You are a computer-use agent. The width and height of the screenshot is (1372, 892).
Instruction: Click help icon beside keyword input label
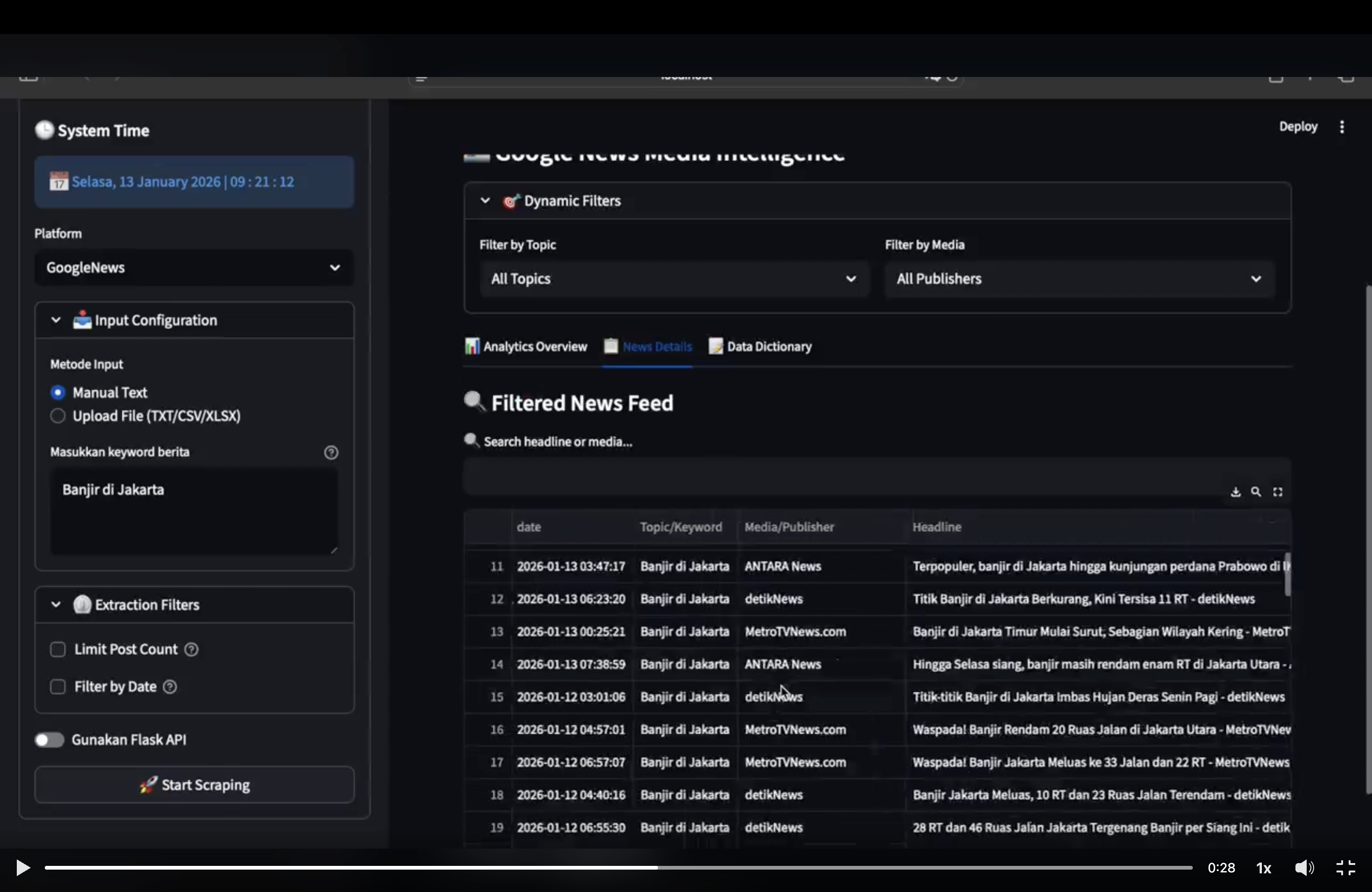(x=331, y=453)
